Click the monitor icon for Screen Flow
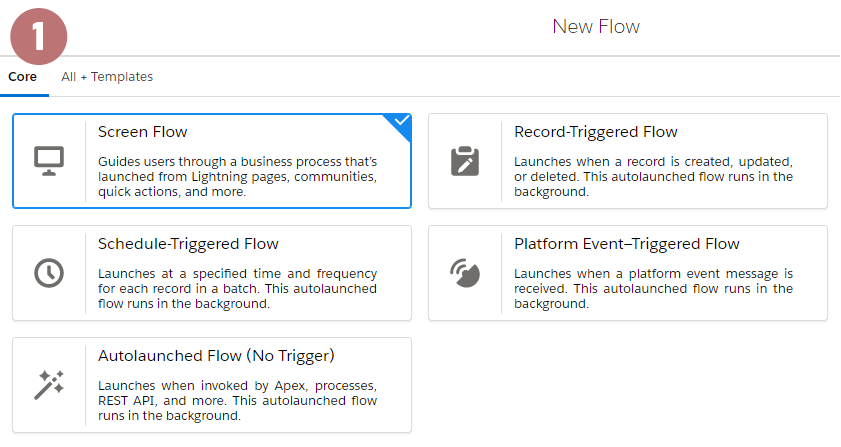Screen dimensions: 841x447 point(49,161)
